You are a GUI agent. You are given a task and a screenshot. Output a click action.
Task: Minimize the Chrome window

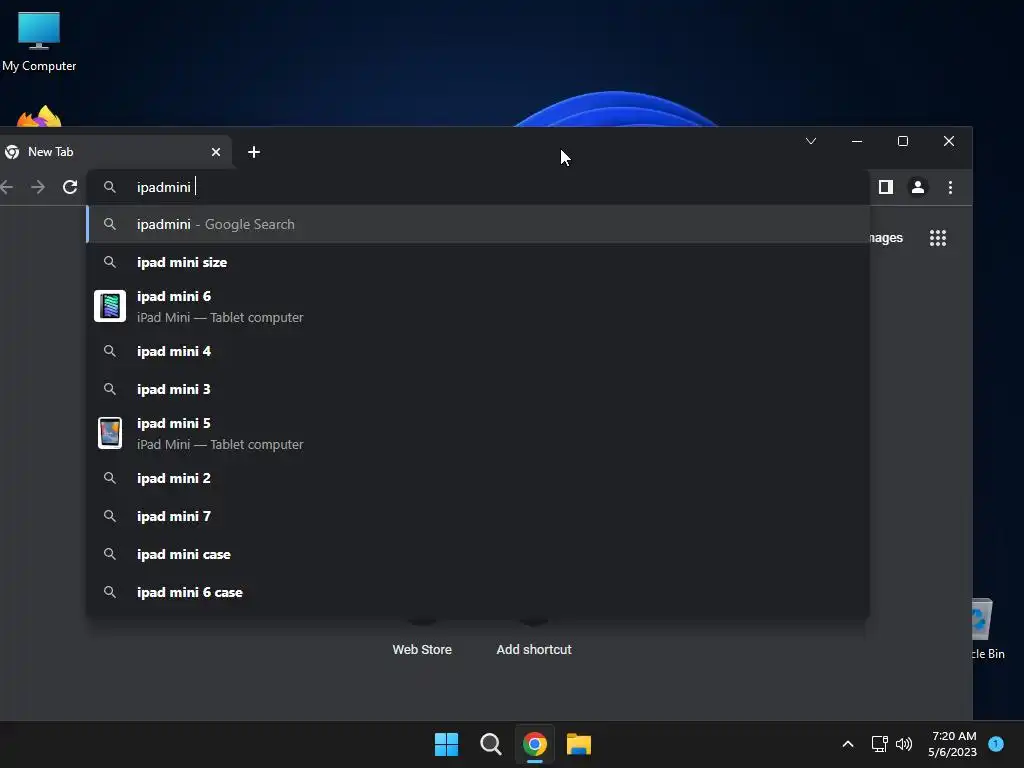(x=857, y=141)
